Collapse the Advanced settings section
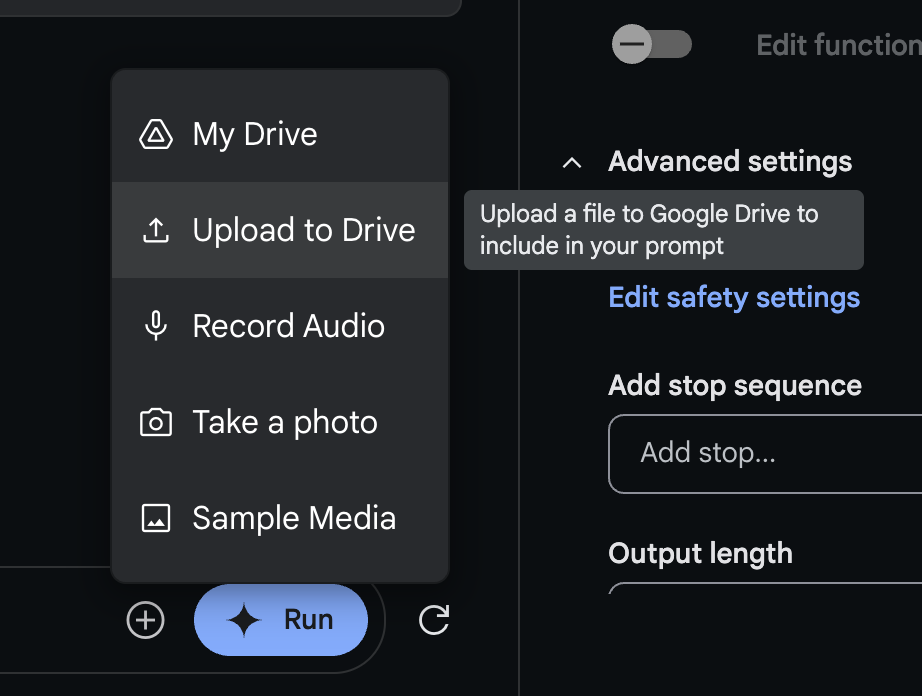The image size is (922, 696). point(572,163)
